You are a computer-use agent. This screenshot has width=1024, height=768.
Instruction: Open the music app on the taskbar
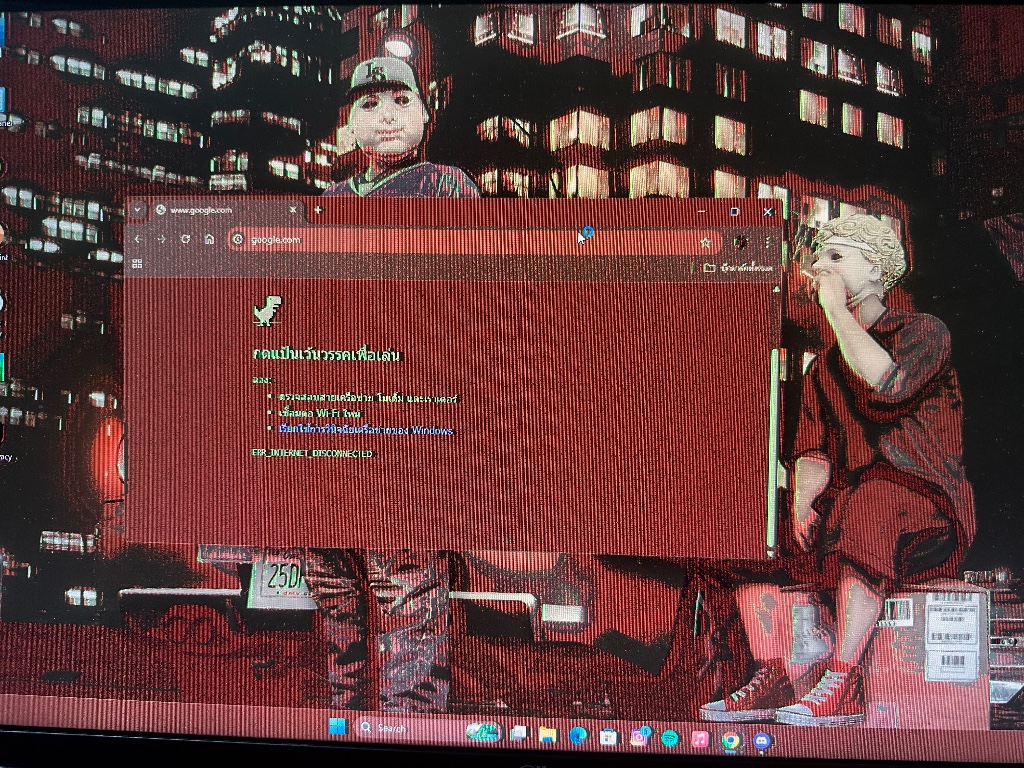pos(699,739)
